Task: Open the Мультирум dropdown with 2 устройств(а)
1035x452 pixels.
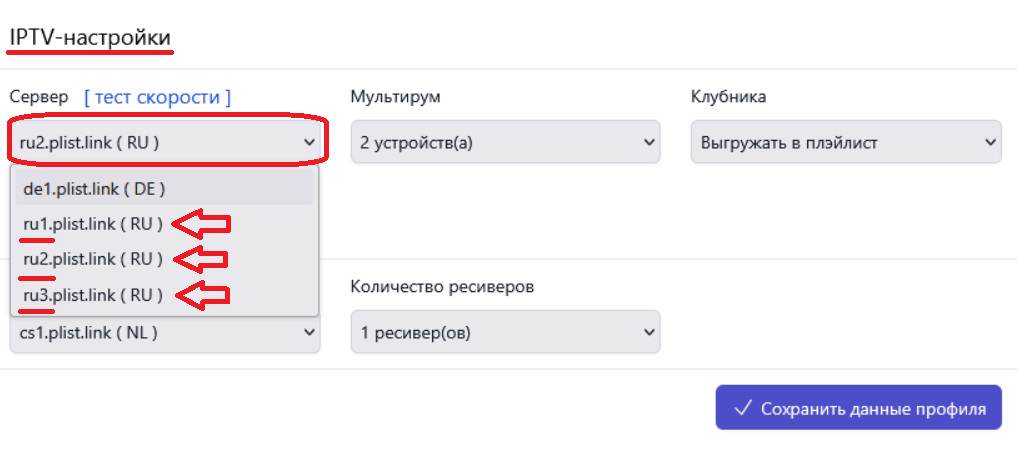Action: [506, 142]
